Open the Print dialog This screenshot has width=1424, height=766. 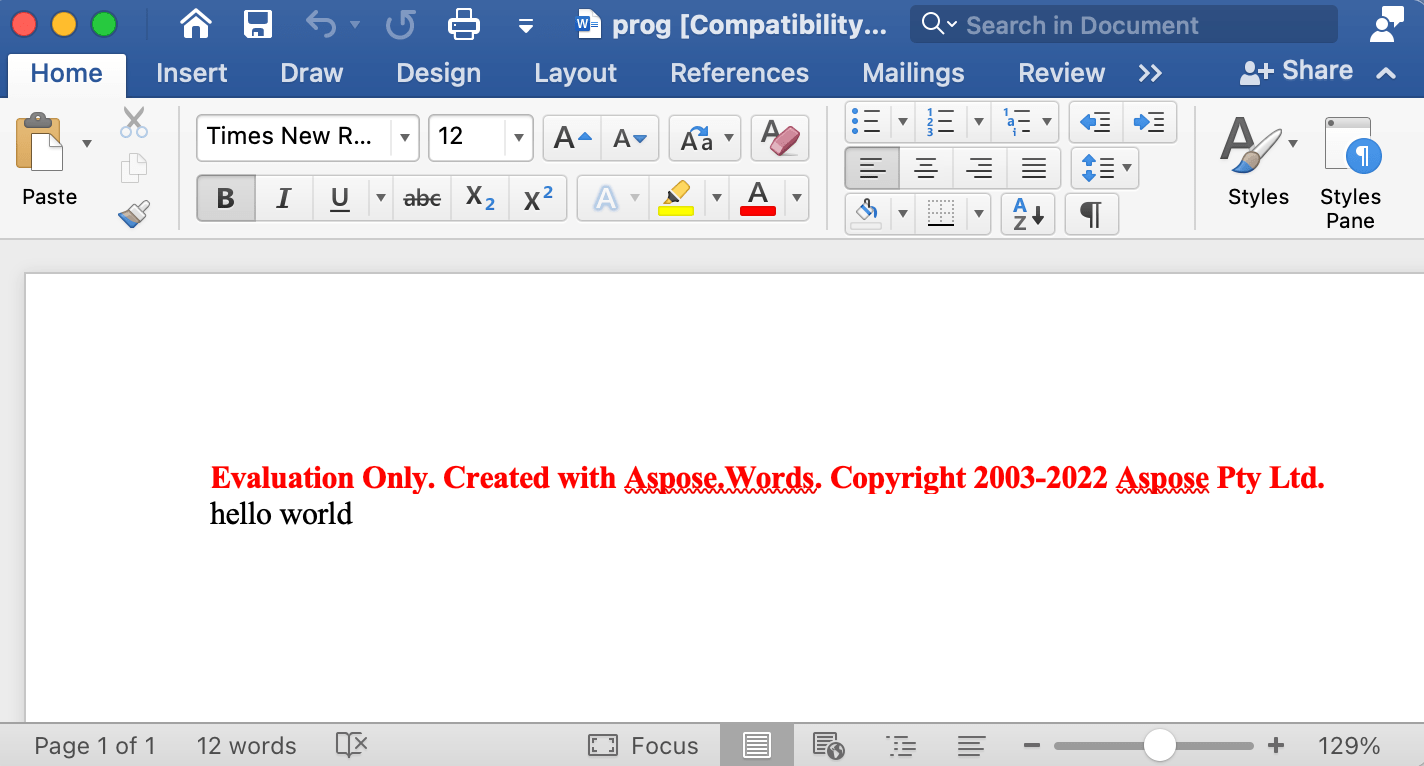(x=463, y=24)
